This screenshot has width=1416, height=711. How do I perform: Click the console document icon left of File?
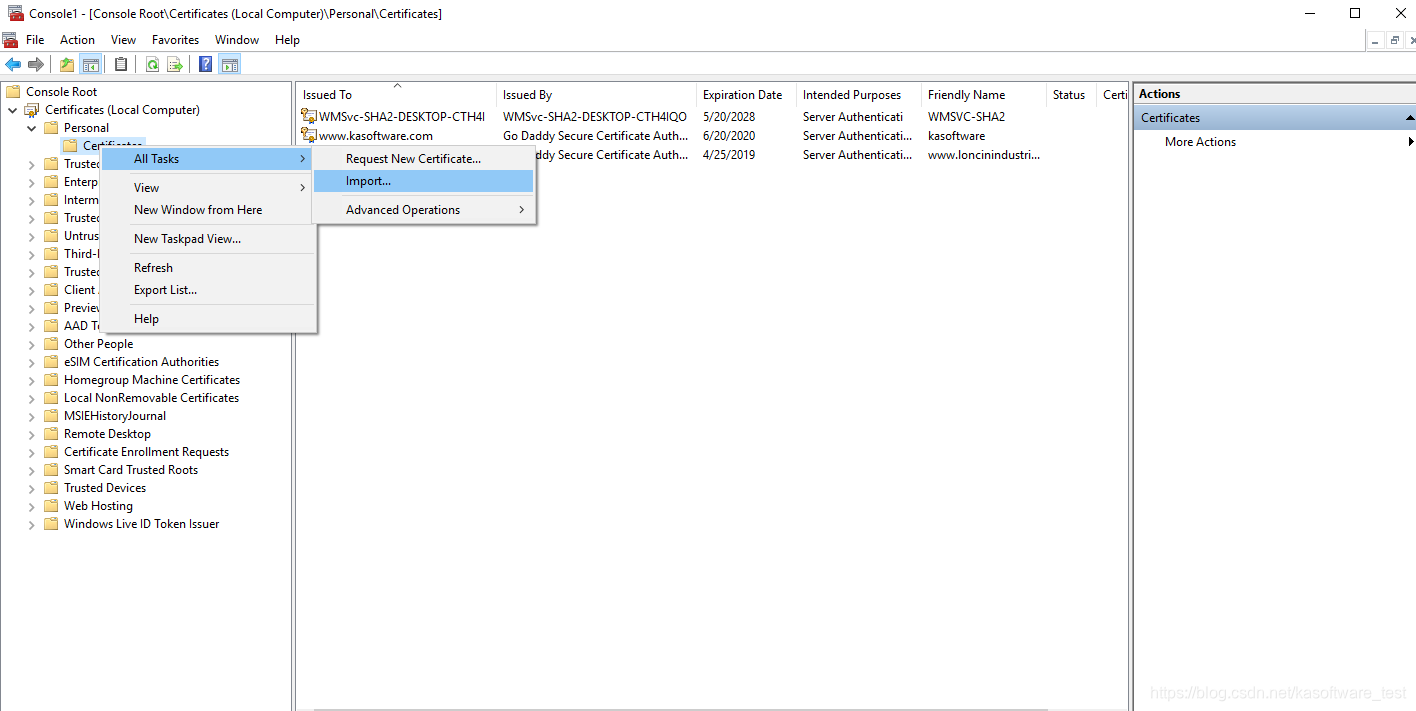coord(10,40)
